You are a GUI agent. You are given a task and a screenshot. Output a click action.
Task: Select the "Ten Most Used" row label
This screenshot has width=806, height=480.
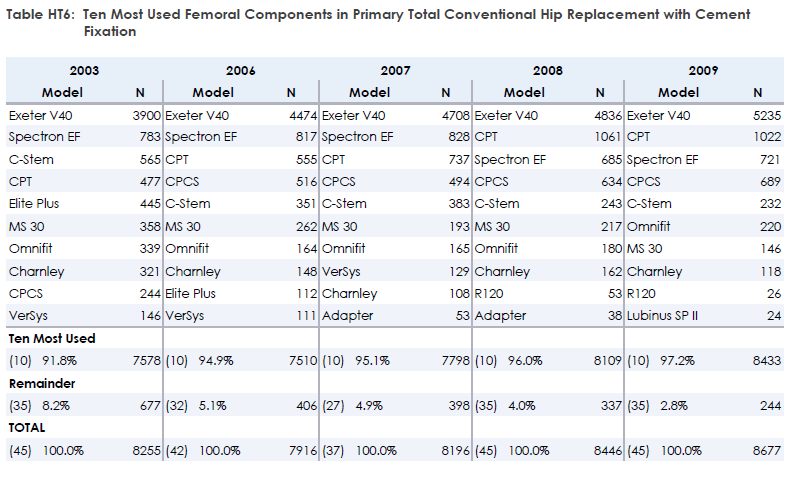point(52,339)
